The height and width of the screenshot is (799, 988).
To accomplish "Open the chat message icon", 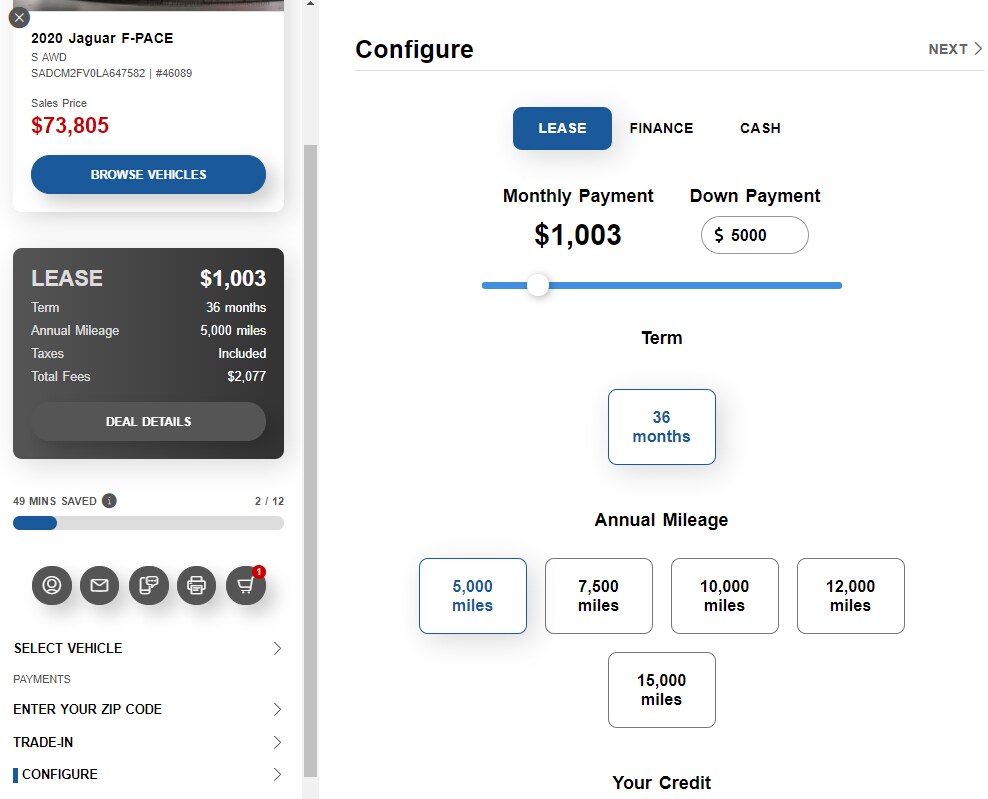I will point(148,585).
